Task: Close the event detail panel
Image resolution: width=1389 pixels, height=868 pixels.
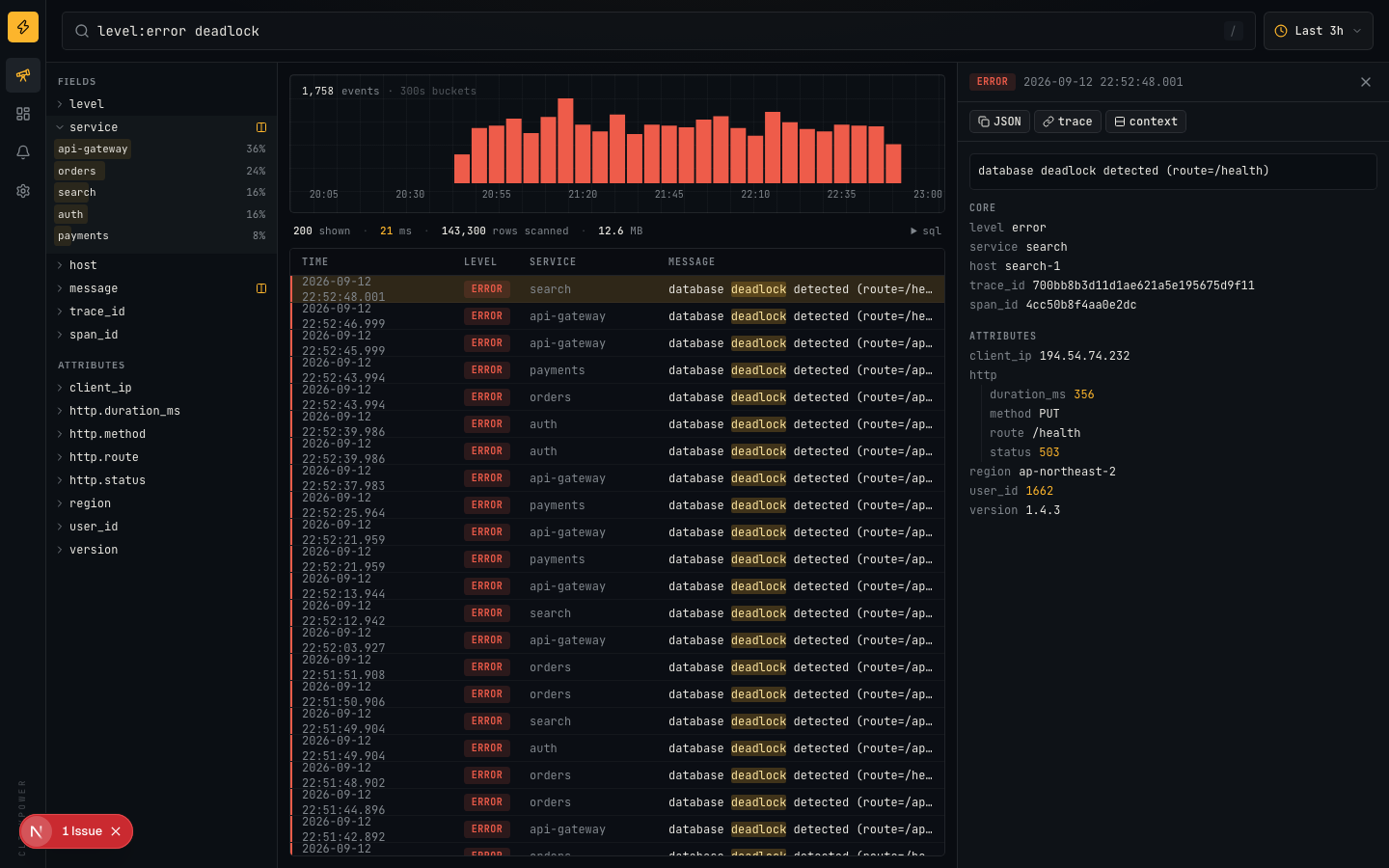Action: (x=1366, y=82)
